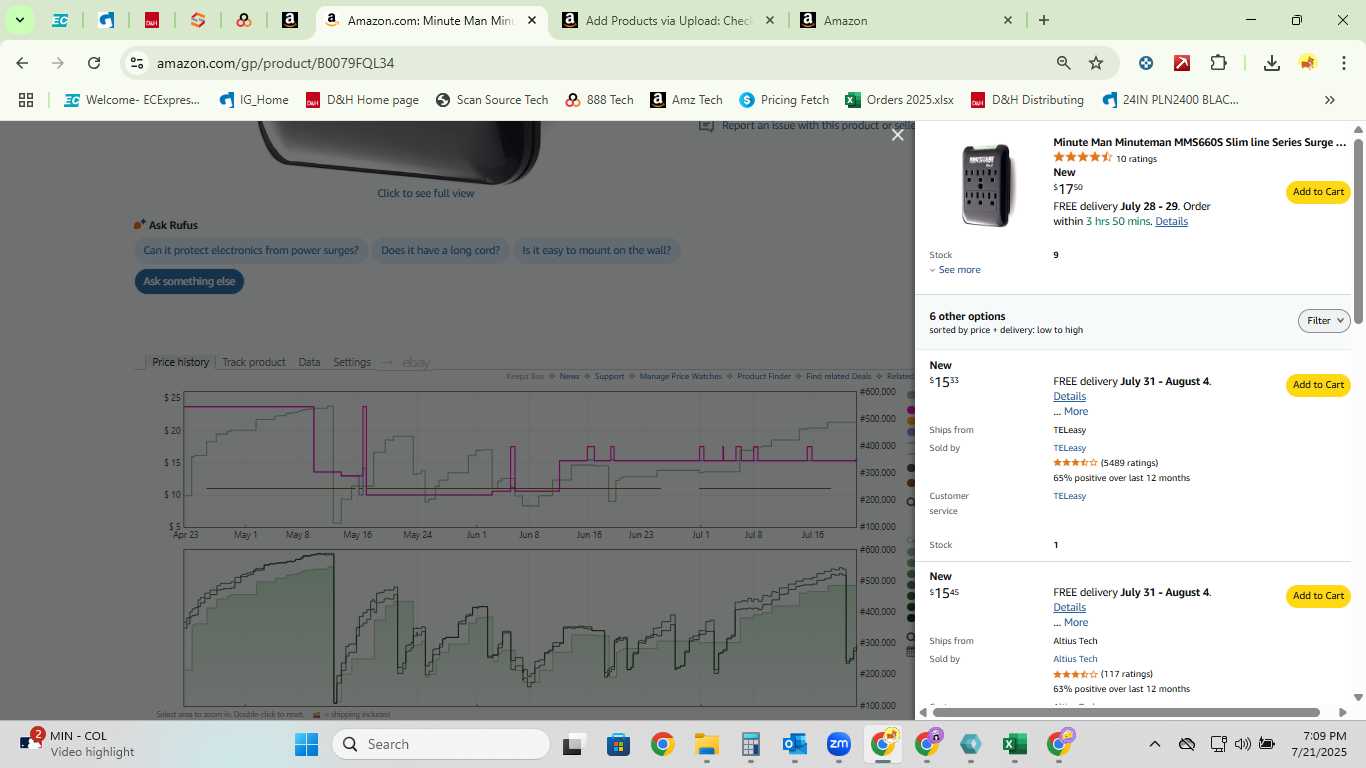Switch to the pinned Amazon 'a' tab
Image resolution: width=1366 pixels, height=768 pixels.
pyautogui.click(x=290, y=20)
